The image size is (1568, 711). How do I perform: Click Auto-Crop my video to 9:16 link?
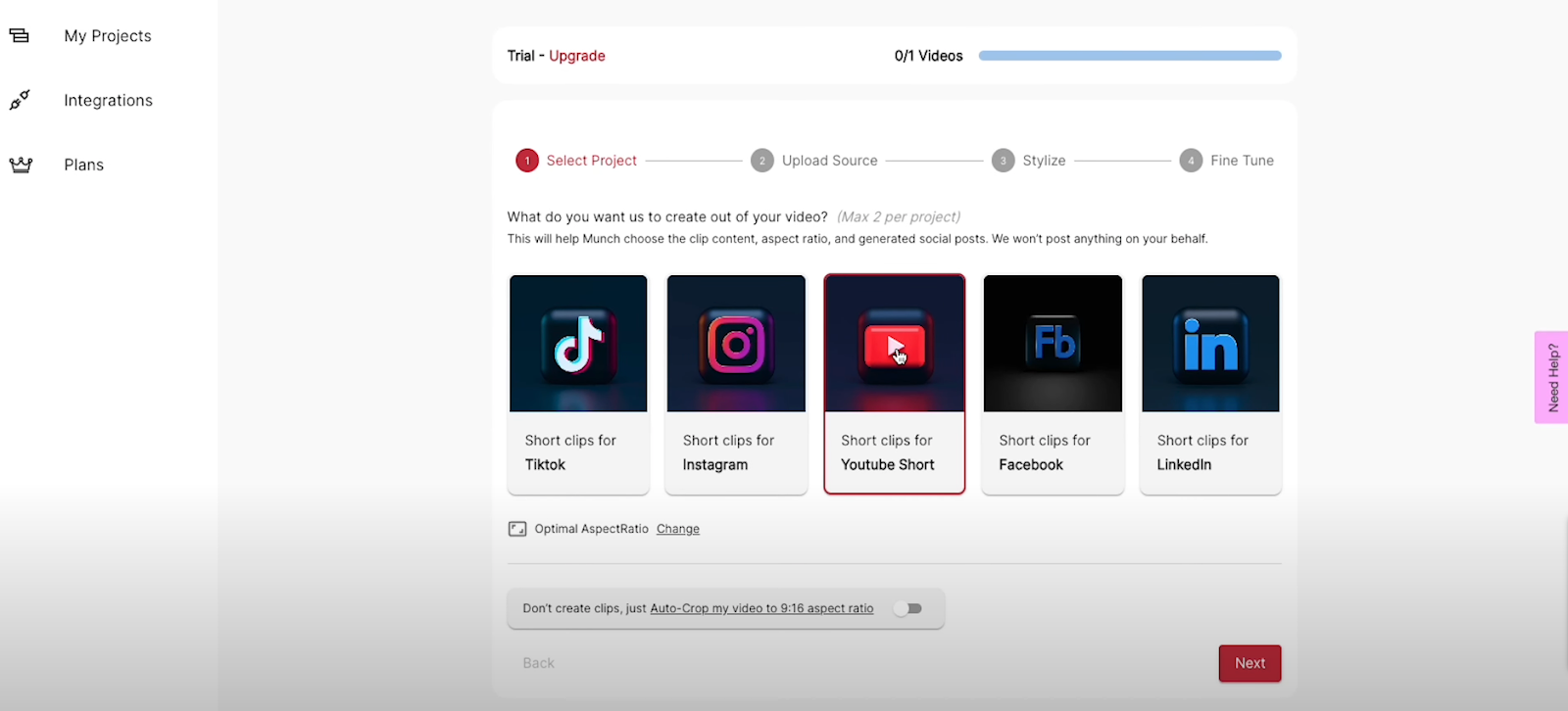point(761,608)
